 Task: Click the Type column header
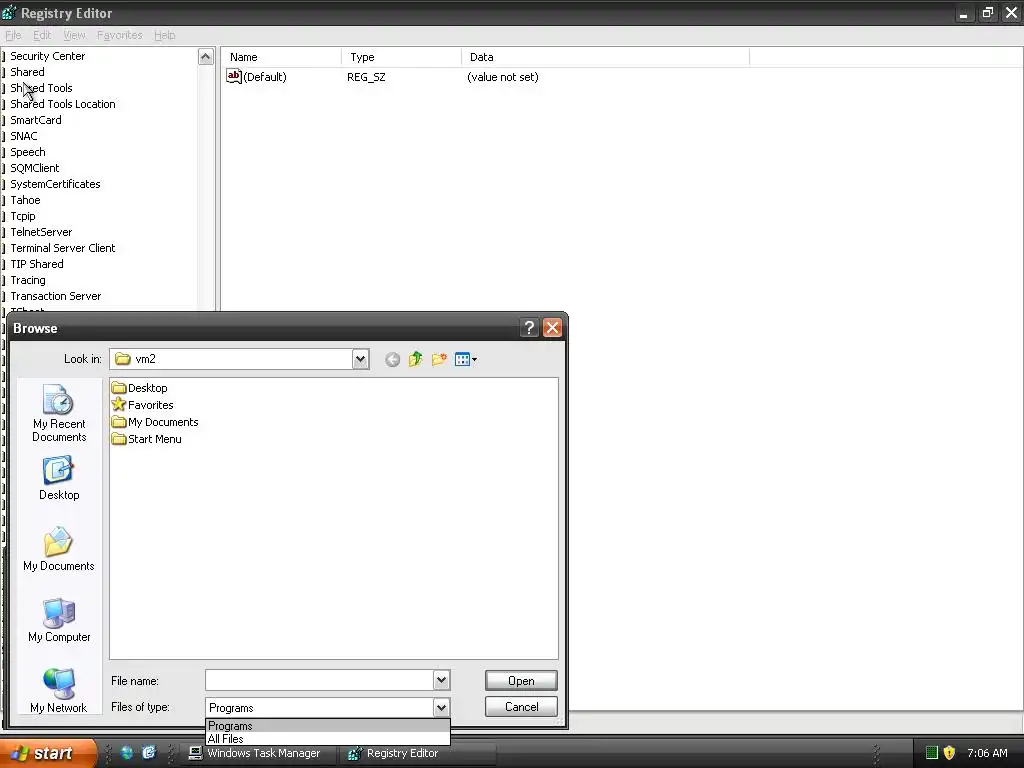pyautogui.click(x=402, y=57)
